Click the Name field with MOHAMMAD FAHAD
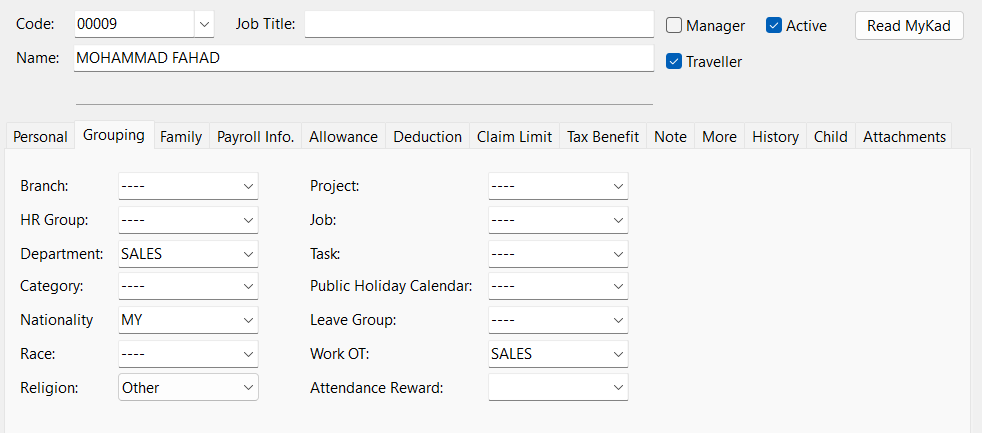Viewport: 983px width, 433px height. click(364, 59)
